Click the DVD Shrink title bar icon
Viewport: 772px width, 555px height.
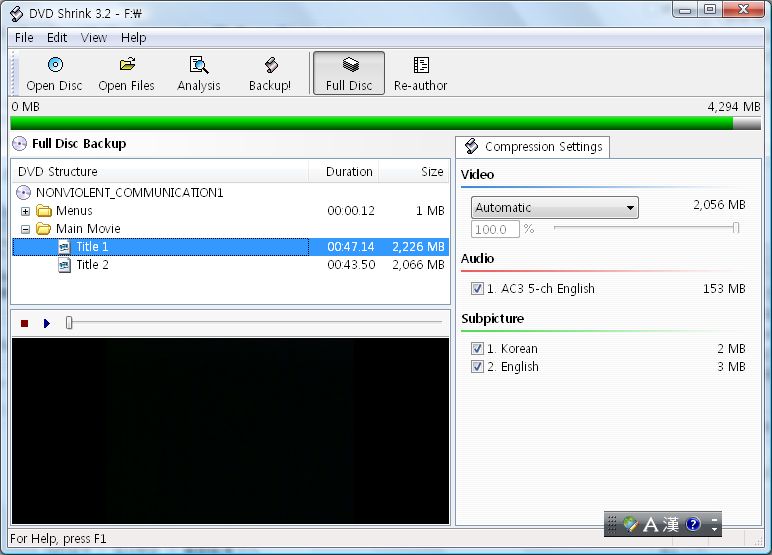click(x=16, y=14)
